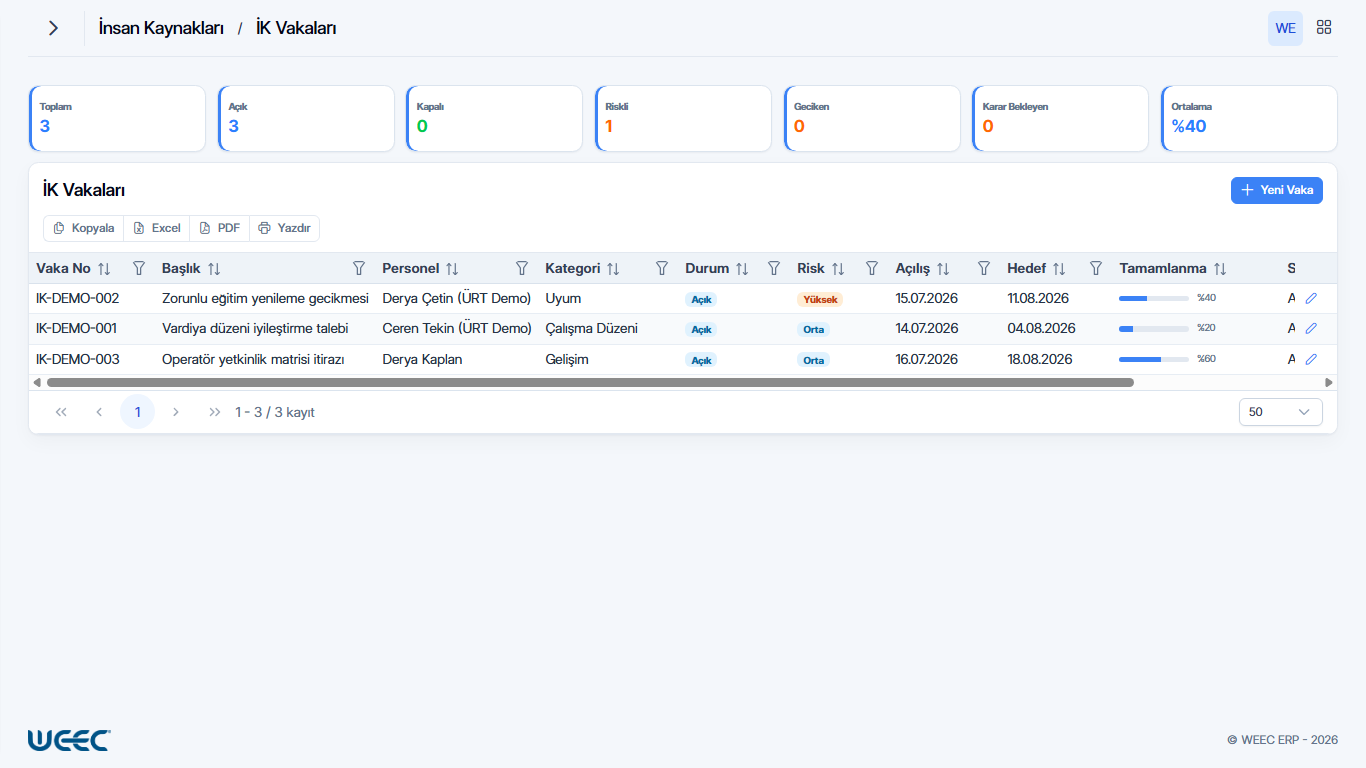Open the Durum column filter
The height and width of the screenshot is (768, 1366).
point(773,268)
